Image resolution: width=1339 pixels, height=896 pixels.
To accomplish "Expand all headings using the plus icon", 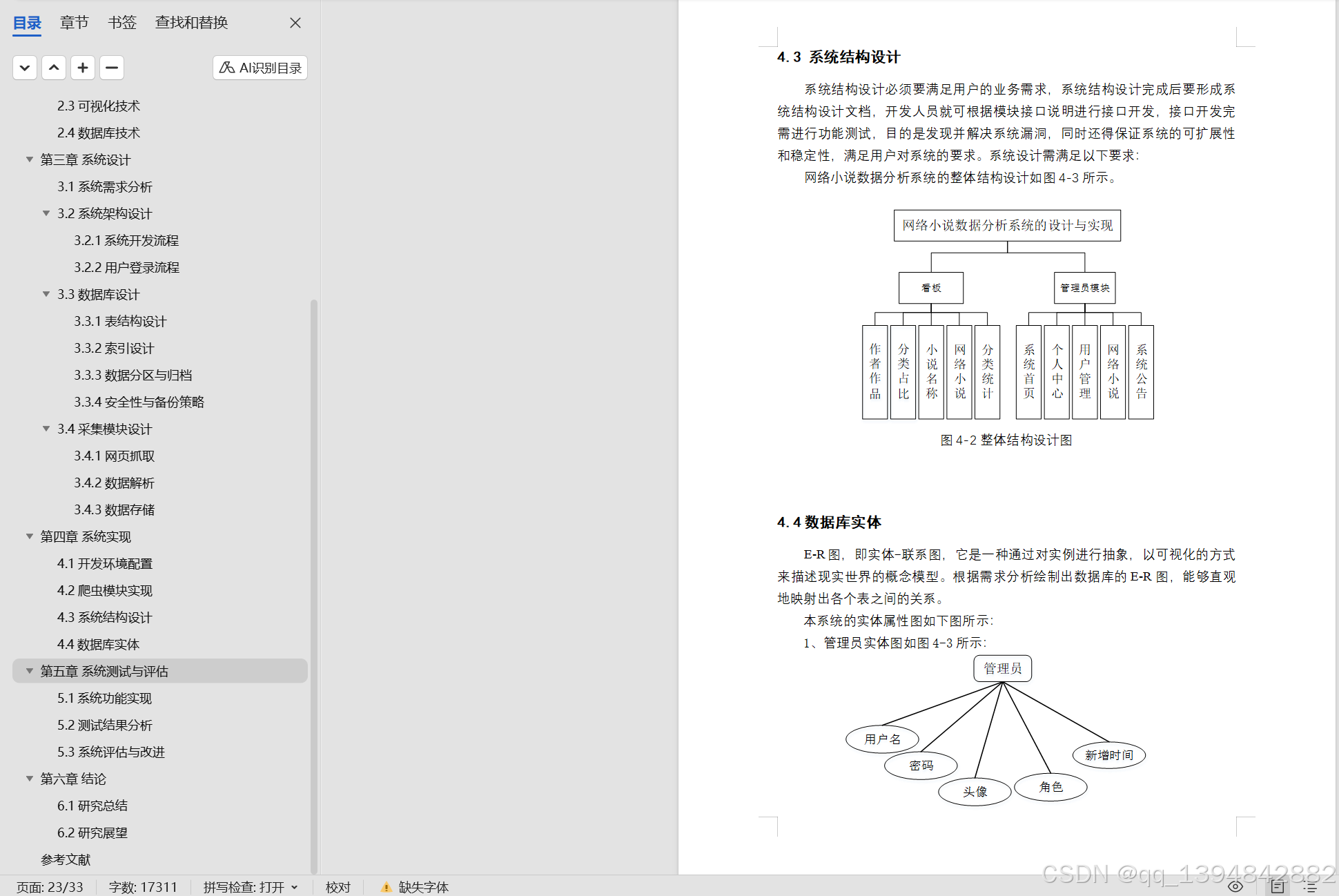I will click(83, 67).
